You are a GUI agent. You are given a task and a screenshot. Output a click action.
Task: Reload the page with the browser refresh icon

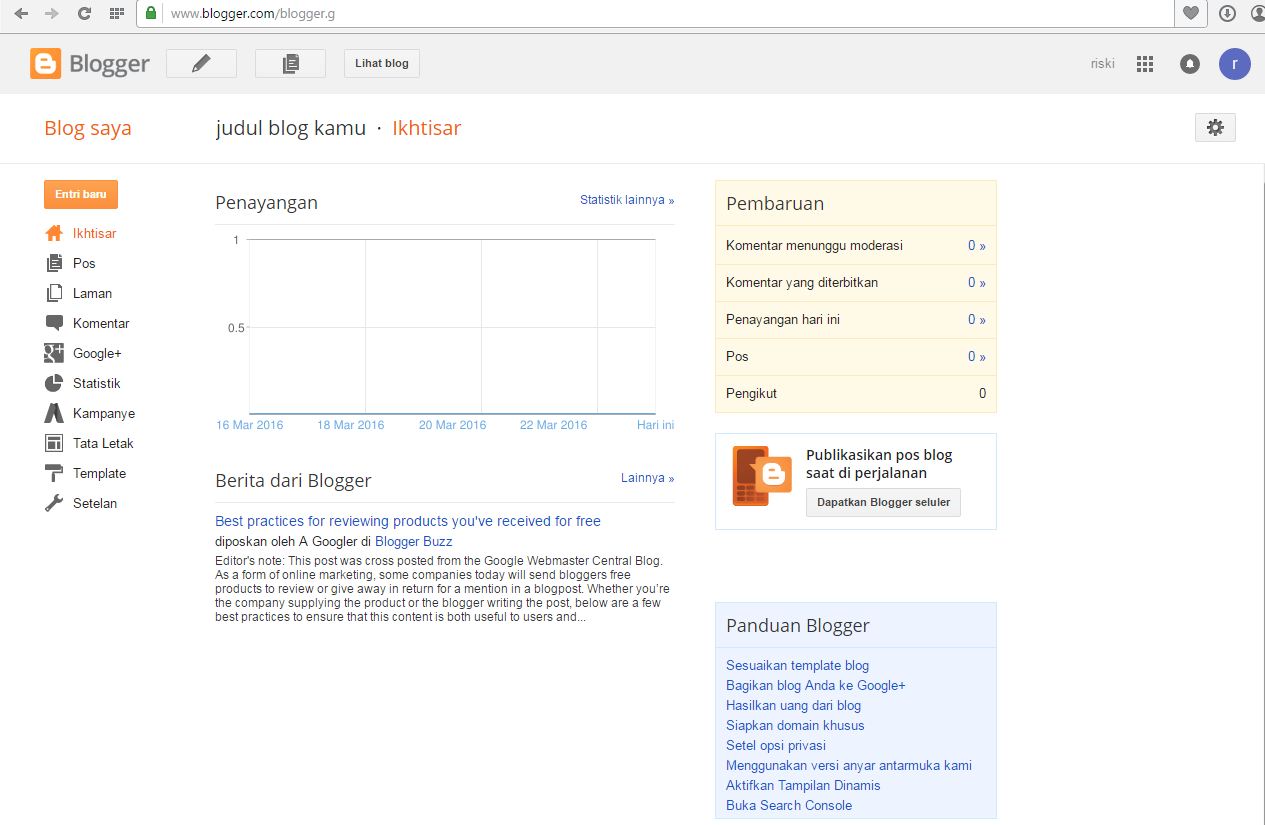84,13
